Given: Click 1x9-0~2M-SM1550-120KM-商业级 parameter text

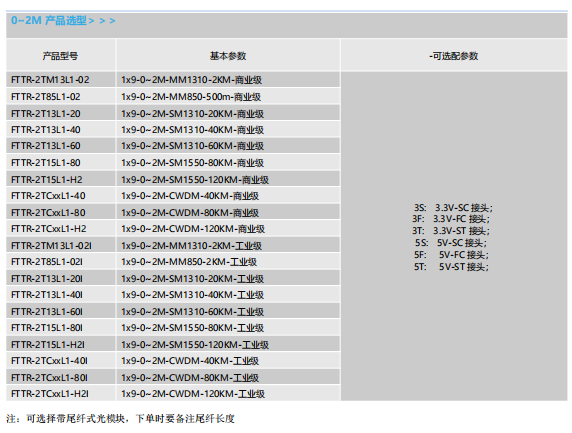Looking at the screenshot, I should 195,179.
